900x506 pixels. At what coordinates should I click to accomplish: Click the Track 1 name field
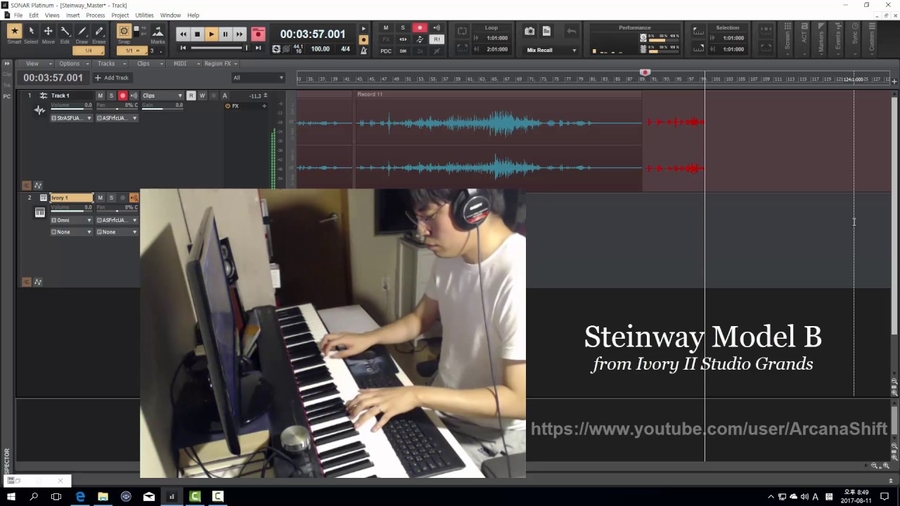pyautogui.click(x=71, y=96)
